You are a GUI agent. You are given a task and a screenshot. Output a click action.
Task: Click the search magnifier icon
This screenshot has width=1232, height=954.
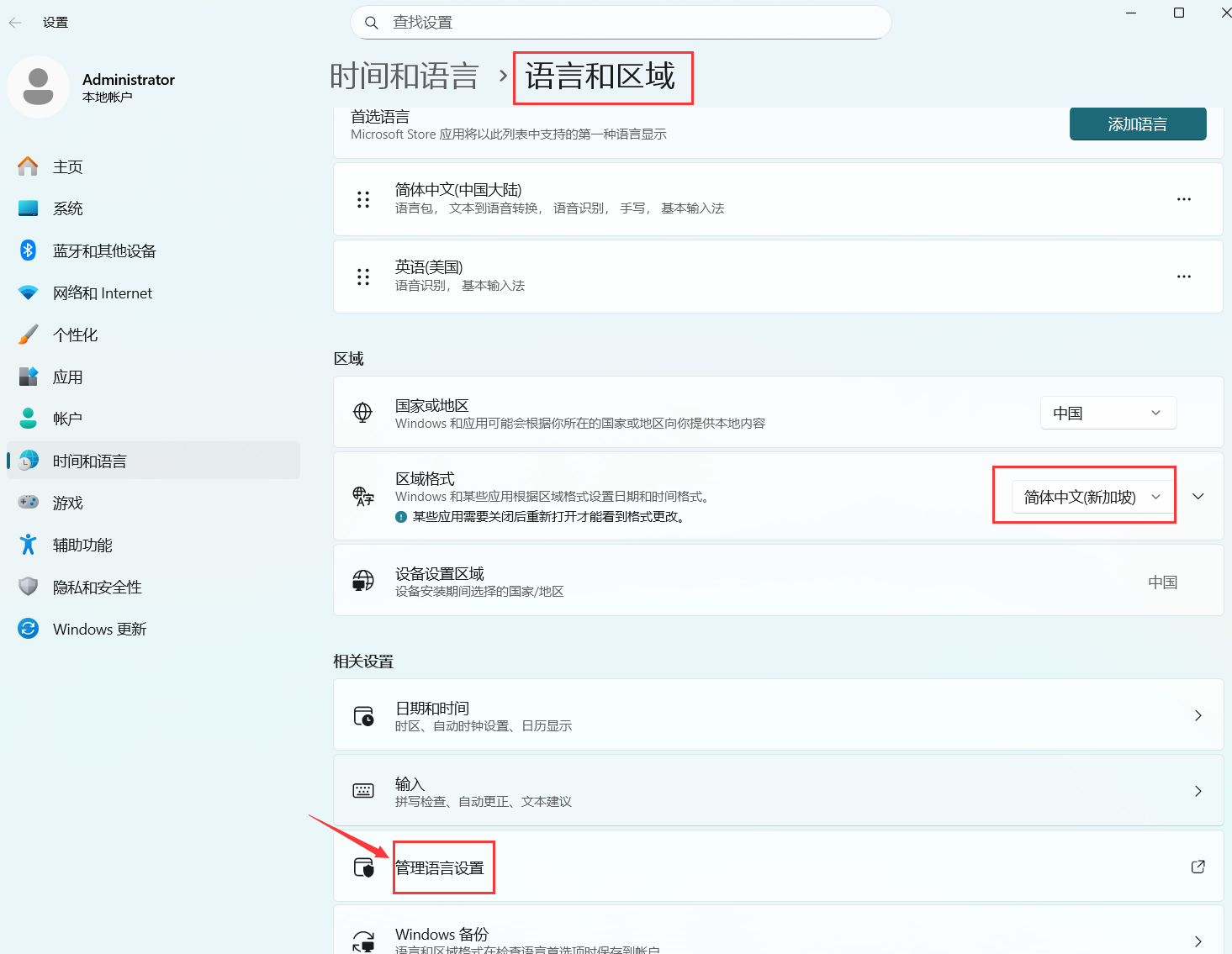[x=371, y=23]
